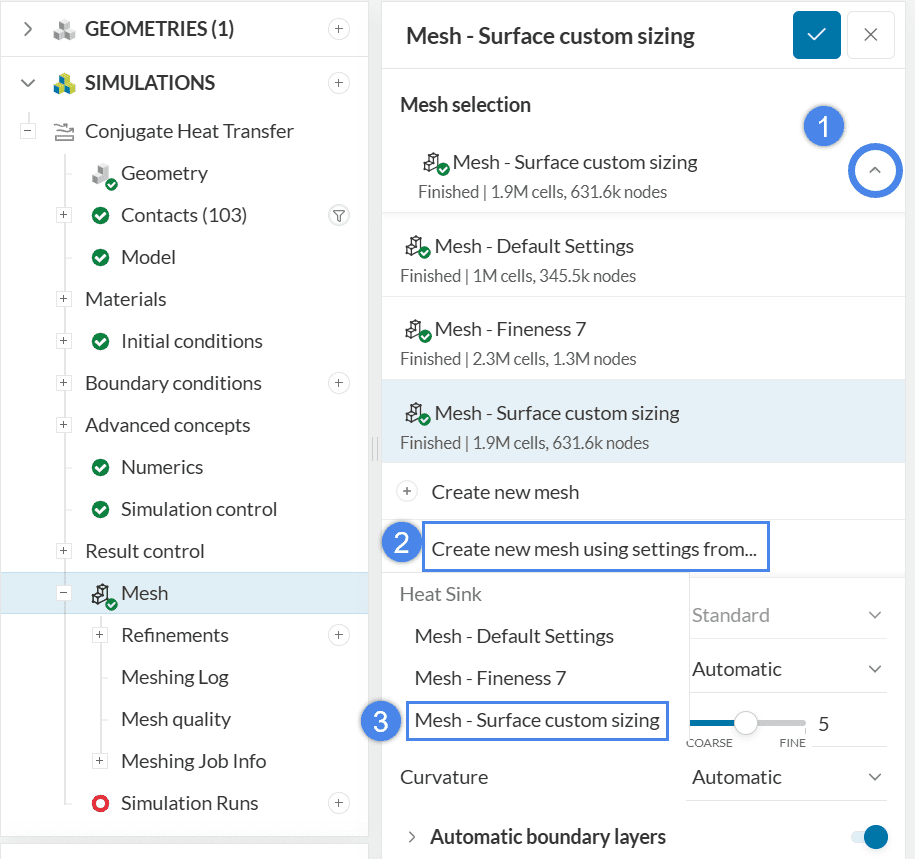Click the blue checkmark confirm button

pos(816,35)
